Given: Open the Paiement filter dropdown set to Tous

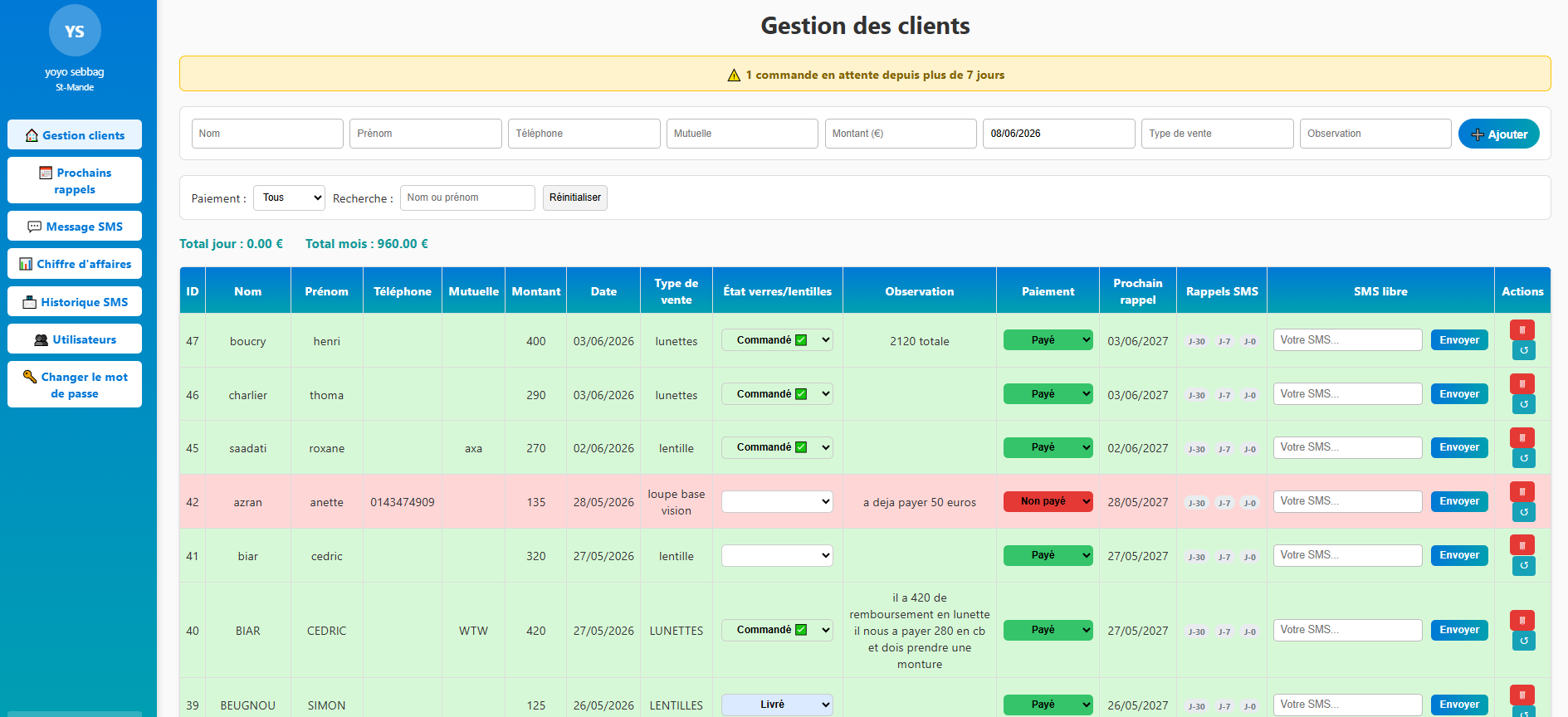Looking at the screenshot, I should (289, 198).
